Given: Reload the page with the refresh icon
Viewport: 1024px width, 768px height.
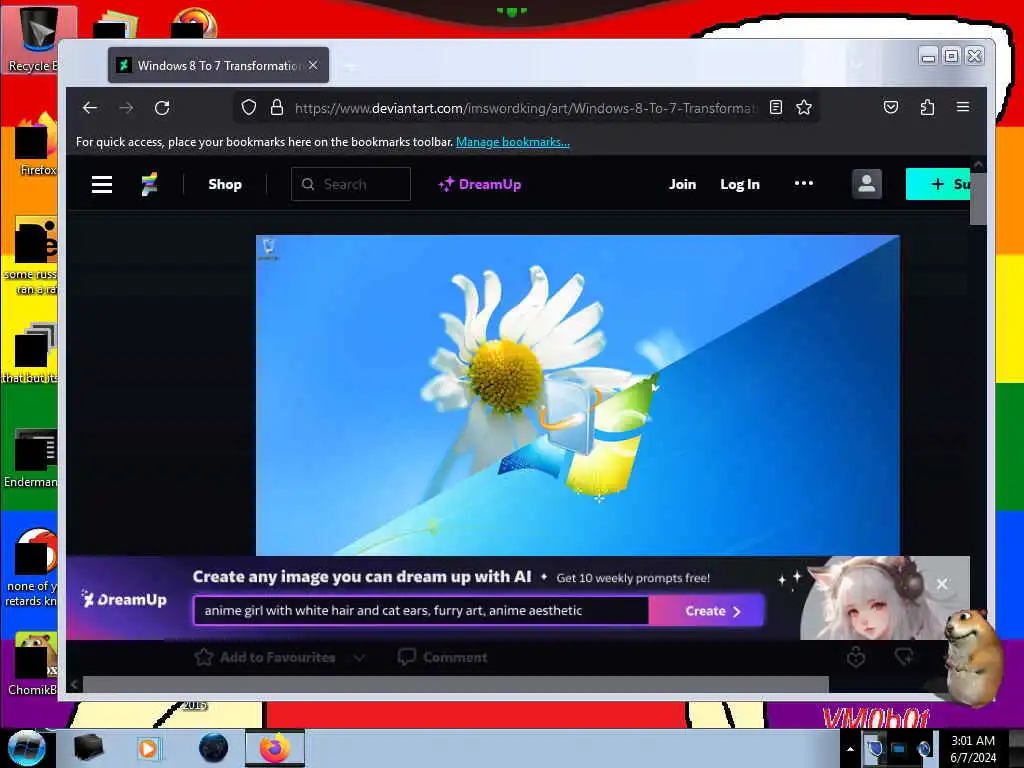Looking at the screenshot, I should [x=162, y=108].
